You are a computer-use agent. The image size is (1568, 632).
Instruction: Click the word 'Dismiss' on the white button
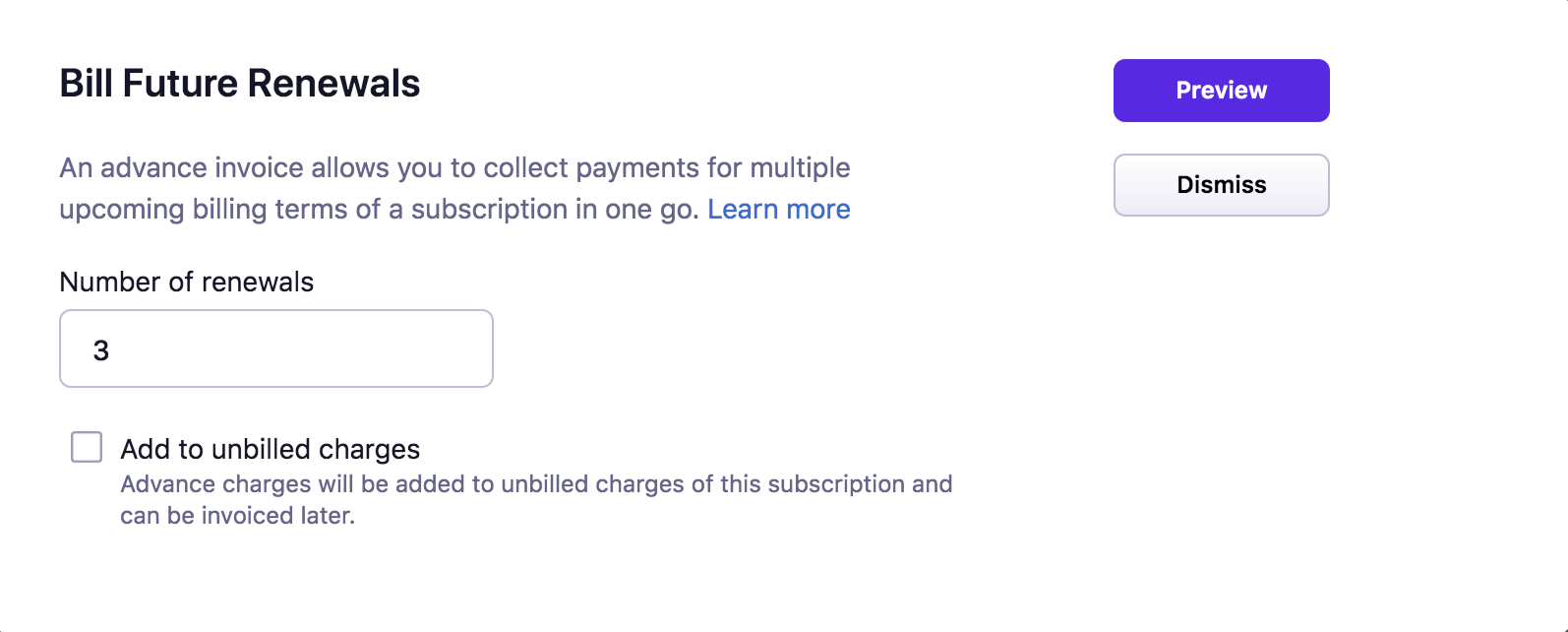(x=1221, y=185)
